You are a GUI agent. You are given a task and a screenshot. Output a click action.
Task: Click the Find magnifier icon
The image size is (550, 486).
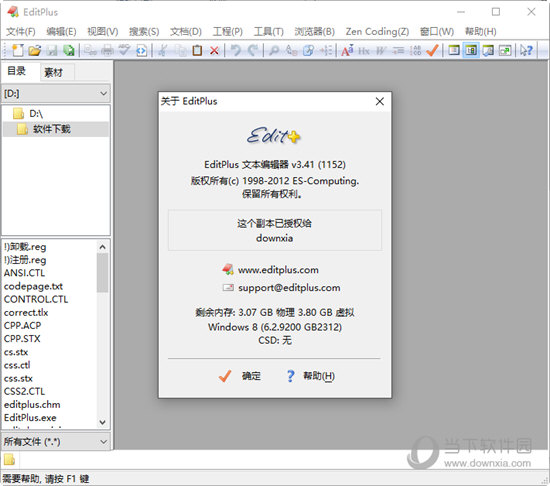(274, 50)
